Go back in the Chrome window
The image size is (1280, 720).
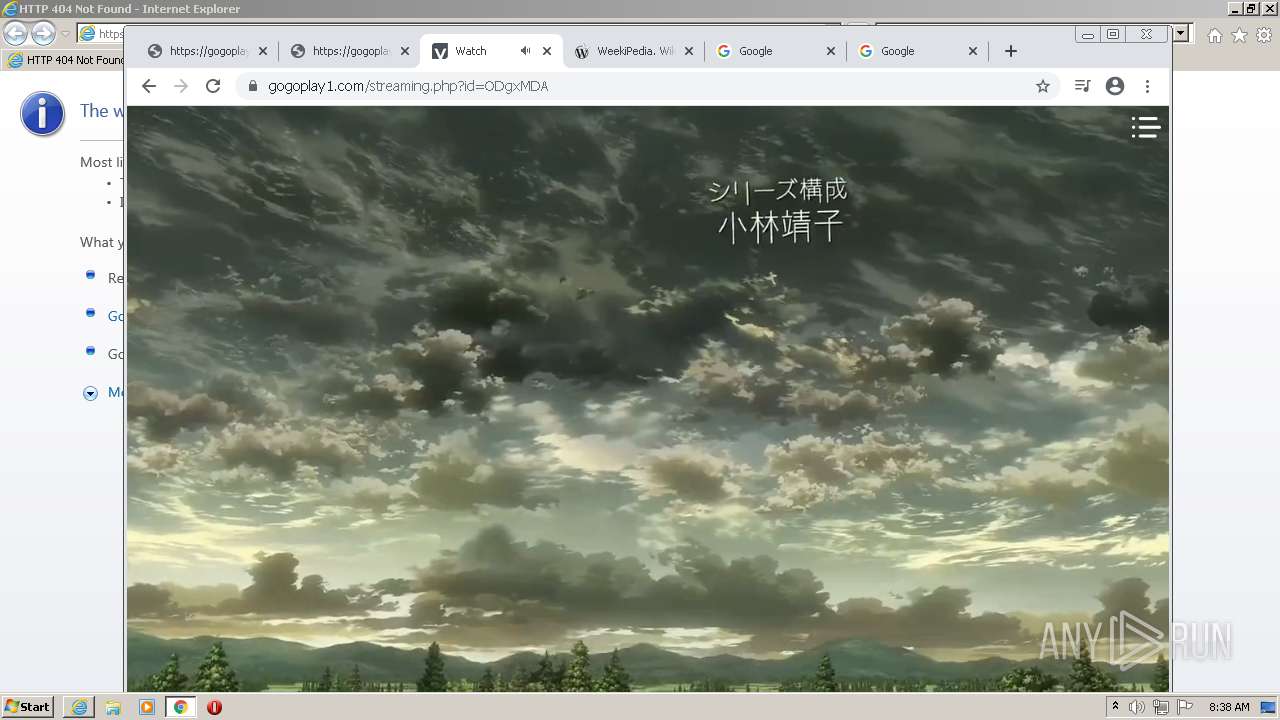coord(149,86)
